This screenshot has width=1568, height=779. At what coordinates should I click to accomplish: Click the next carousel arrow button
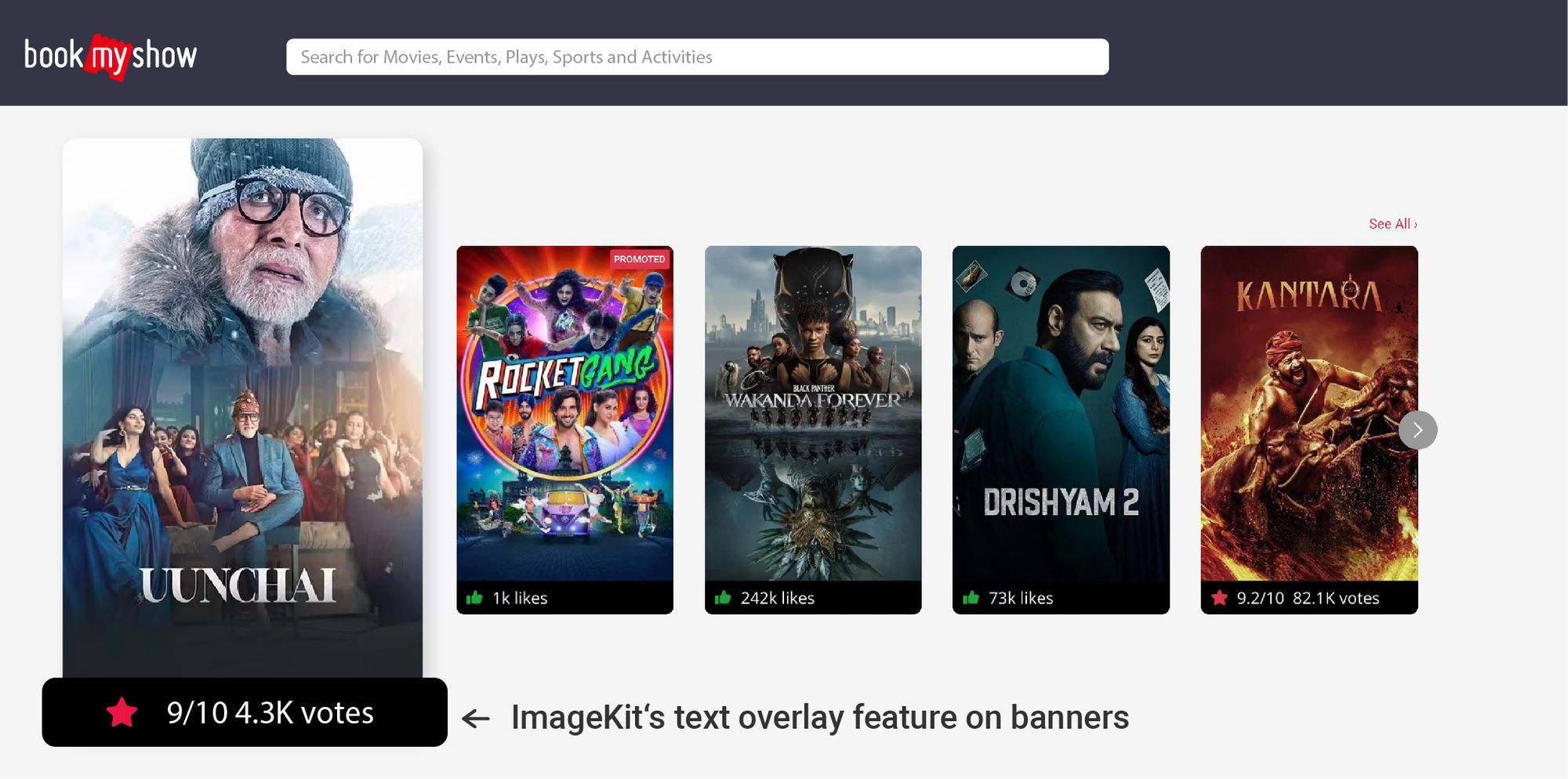(x=1417, y=429)
